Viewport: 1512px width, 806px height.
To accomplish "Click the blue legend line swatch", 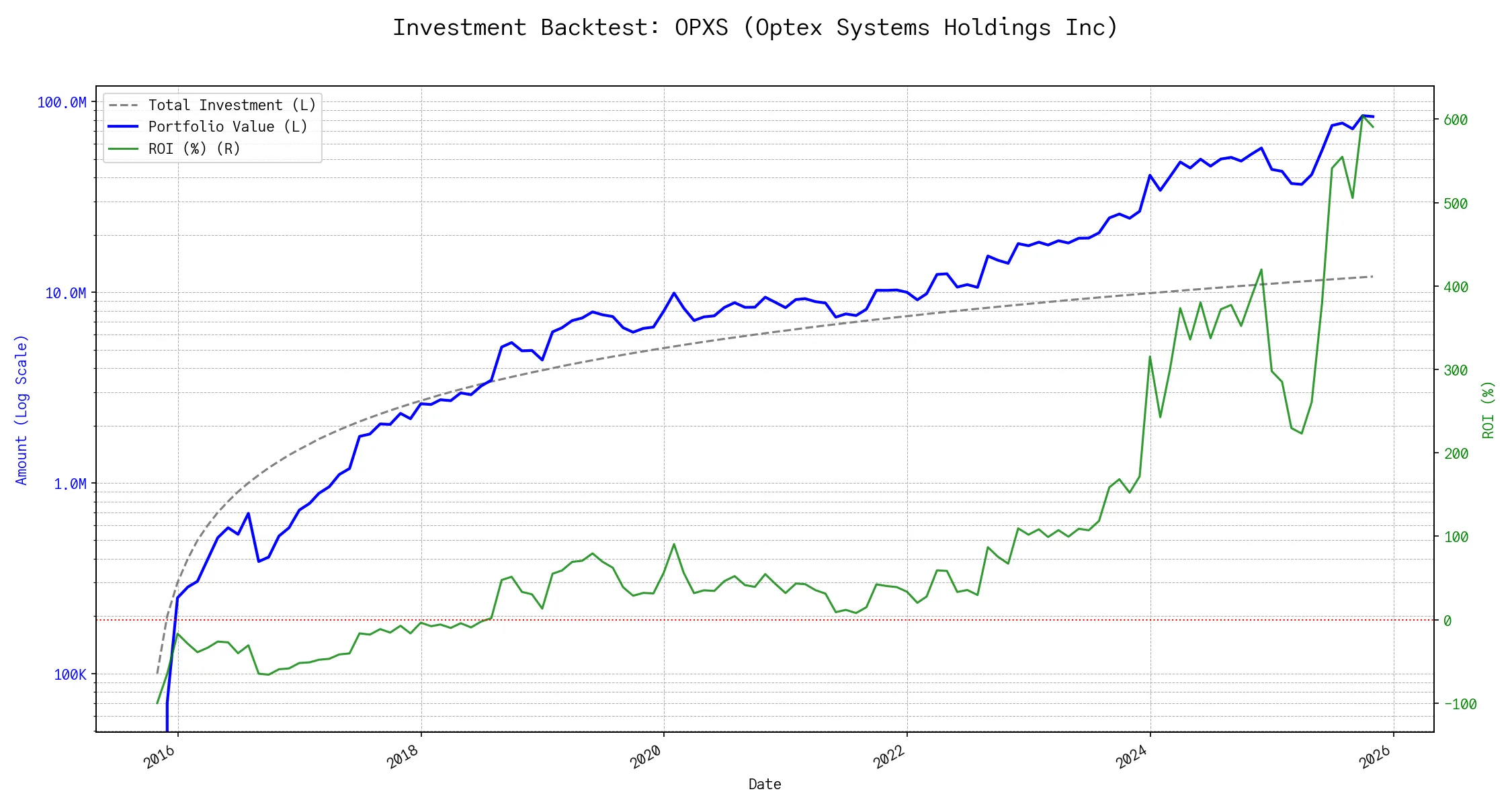I will (123, 127).
